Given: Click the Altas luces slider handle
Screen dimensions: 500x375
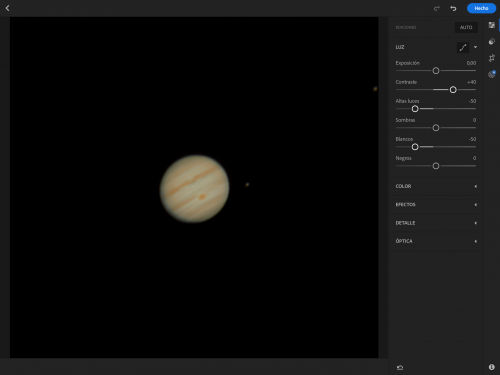Looking at the screenshot, I should pos(415,109).
